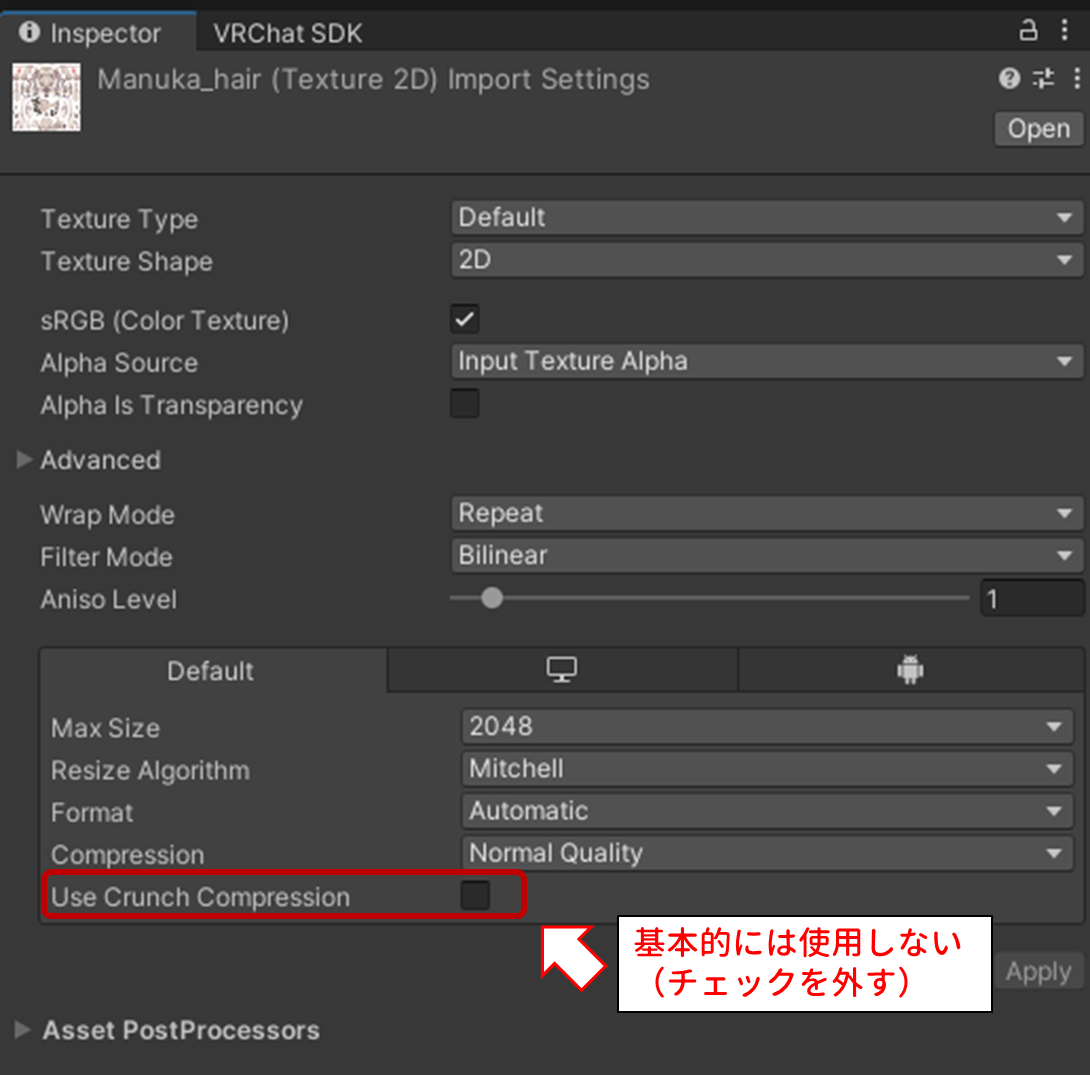
Task: Uncheck the sRGB (Color Texture) checkbox
Action: coord(465,320)
